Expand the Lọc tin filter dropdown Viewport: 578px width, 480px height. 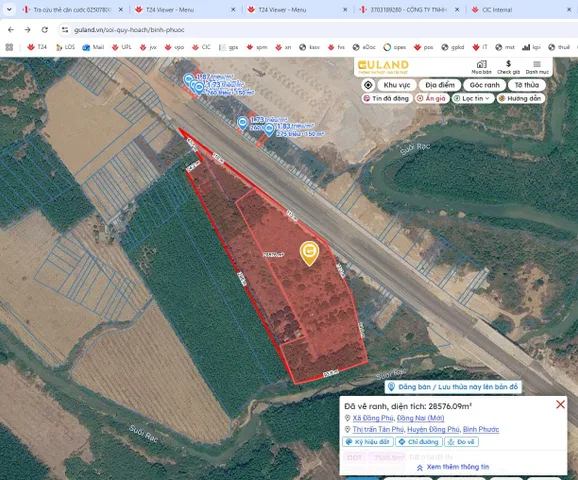473,98
